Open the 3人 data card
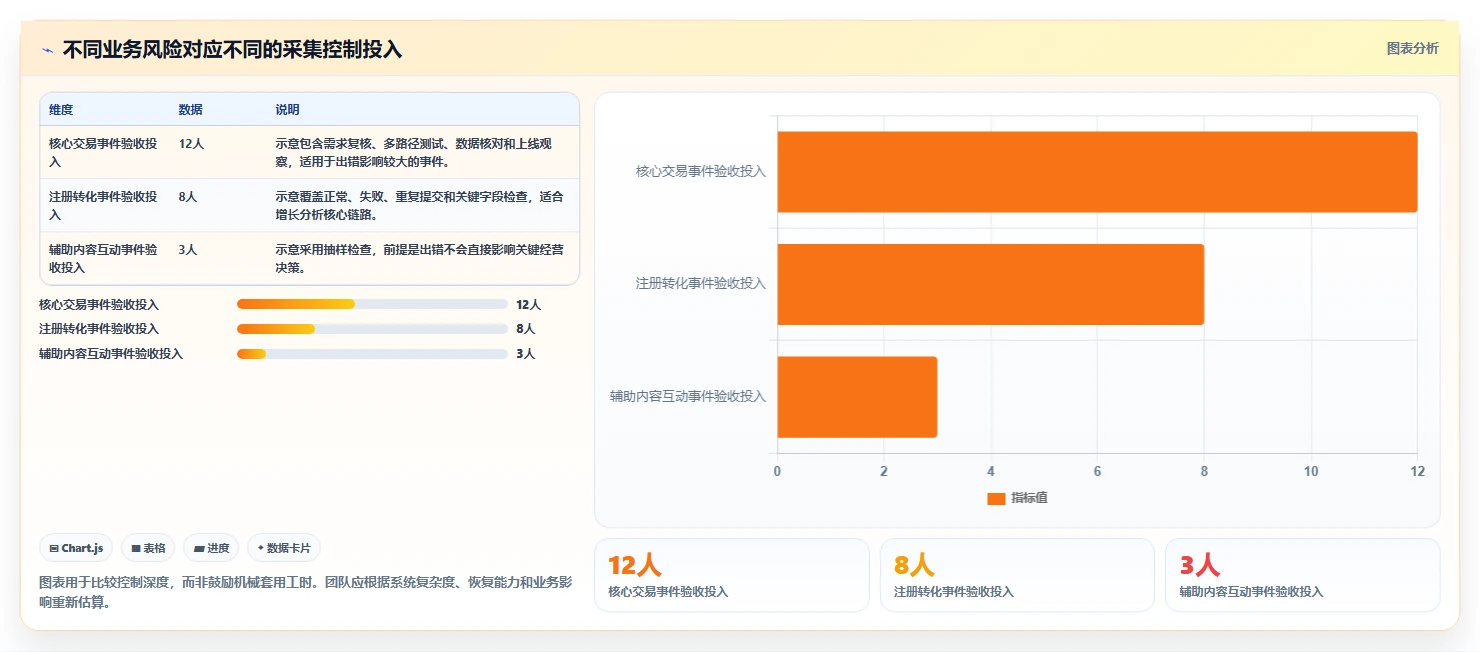 pyautogui.click(x=1302, y=575)
